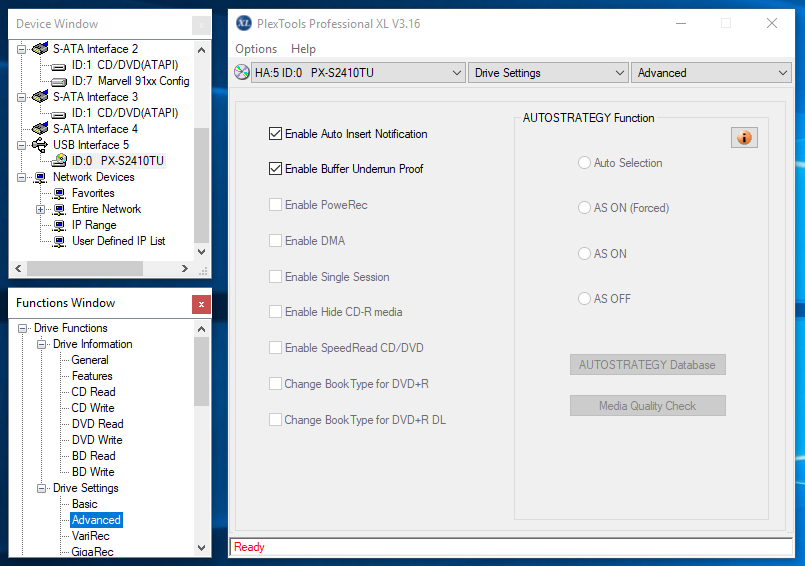The width and height of the screenshot is (805, 566).
Task: Close the Functions Window with red X
Action: pyautogui.click(x=201, y=304)
